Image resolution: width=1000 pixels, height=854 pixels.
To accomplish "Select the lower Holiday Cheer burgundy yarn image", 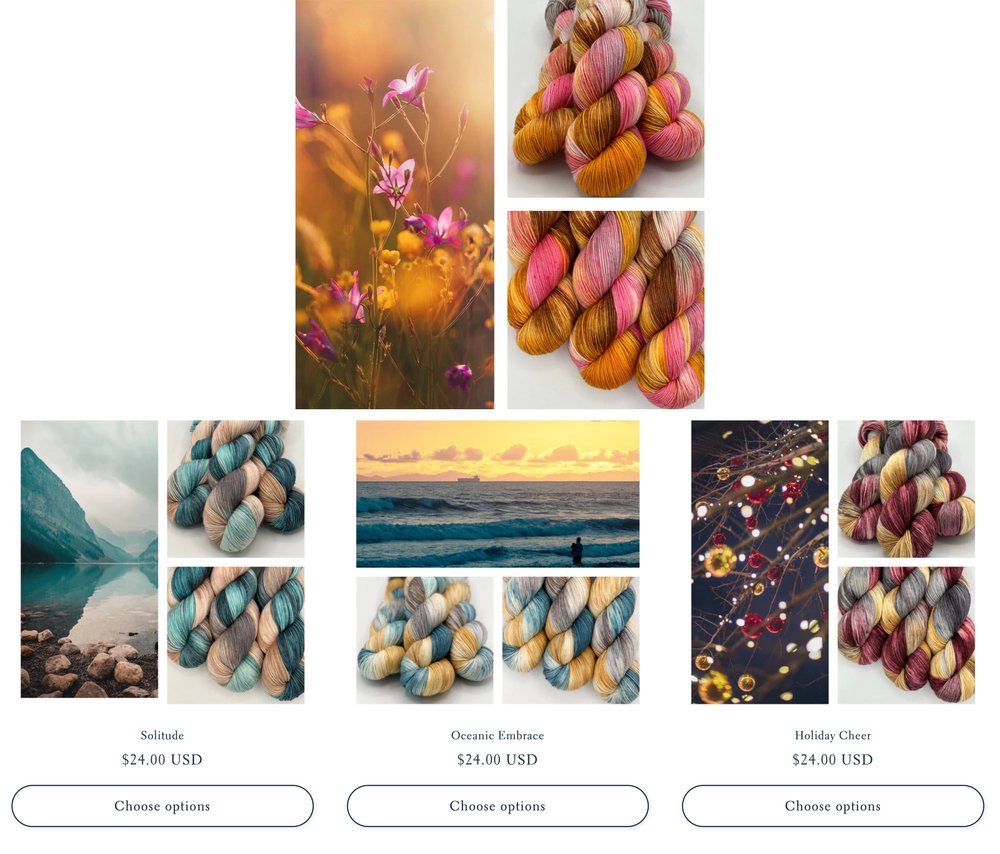I will pyautogui.click(x=906, y=635).
